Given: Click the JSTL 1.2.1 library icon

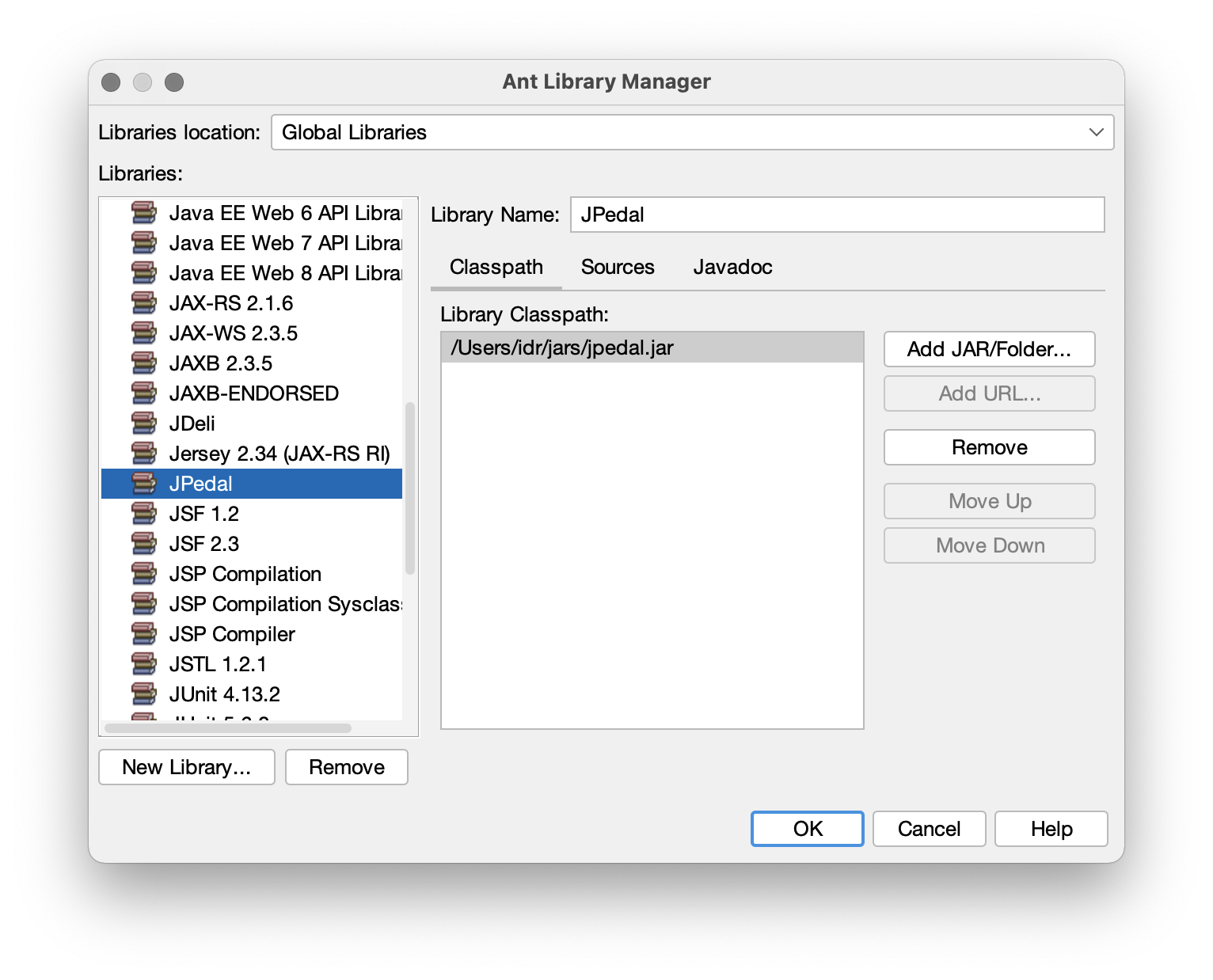Looking at the screenshot, I should [x=143, y=664].
